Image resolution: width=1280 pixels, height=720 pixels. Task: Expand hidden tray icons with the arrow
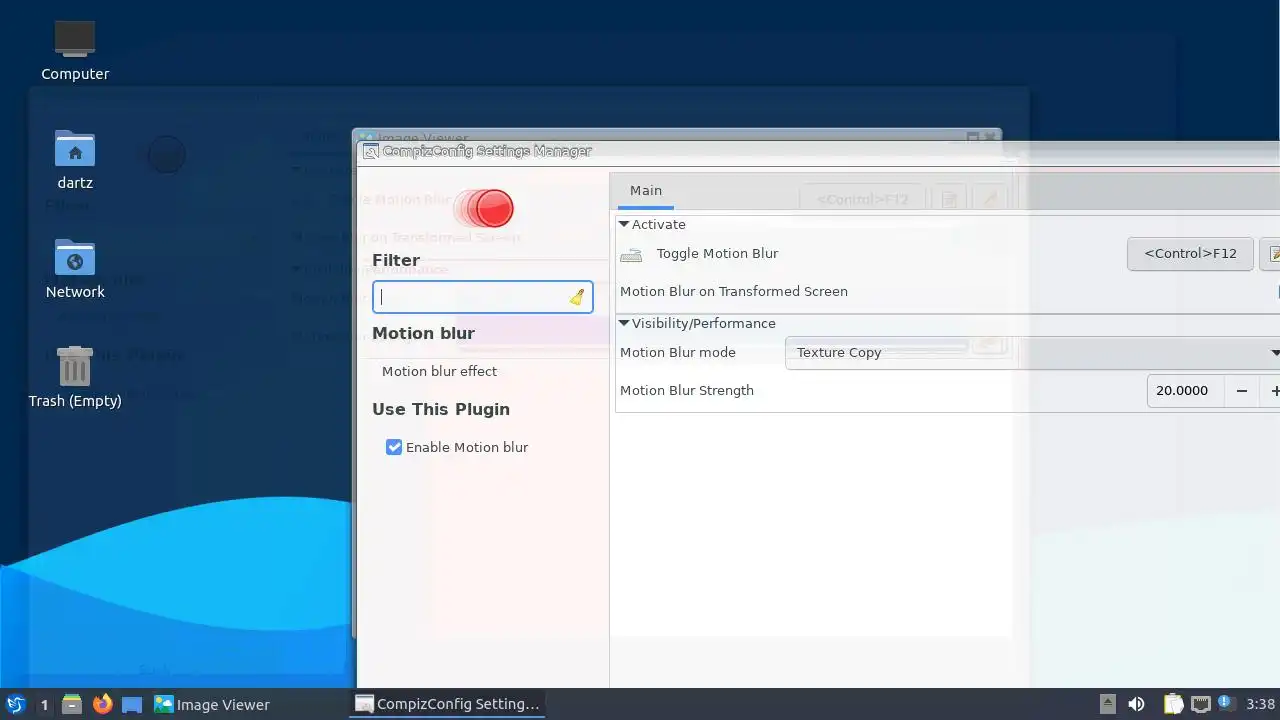(x=1107, y=704)
